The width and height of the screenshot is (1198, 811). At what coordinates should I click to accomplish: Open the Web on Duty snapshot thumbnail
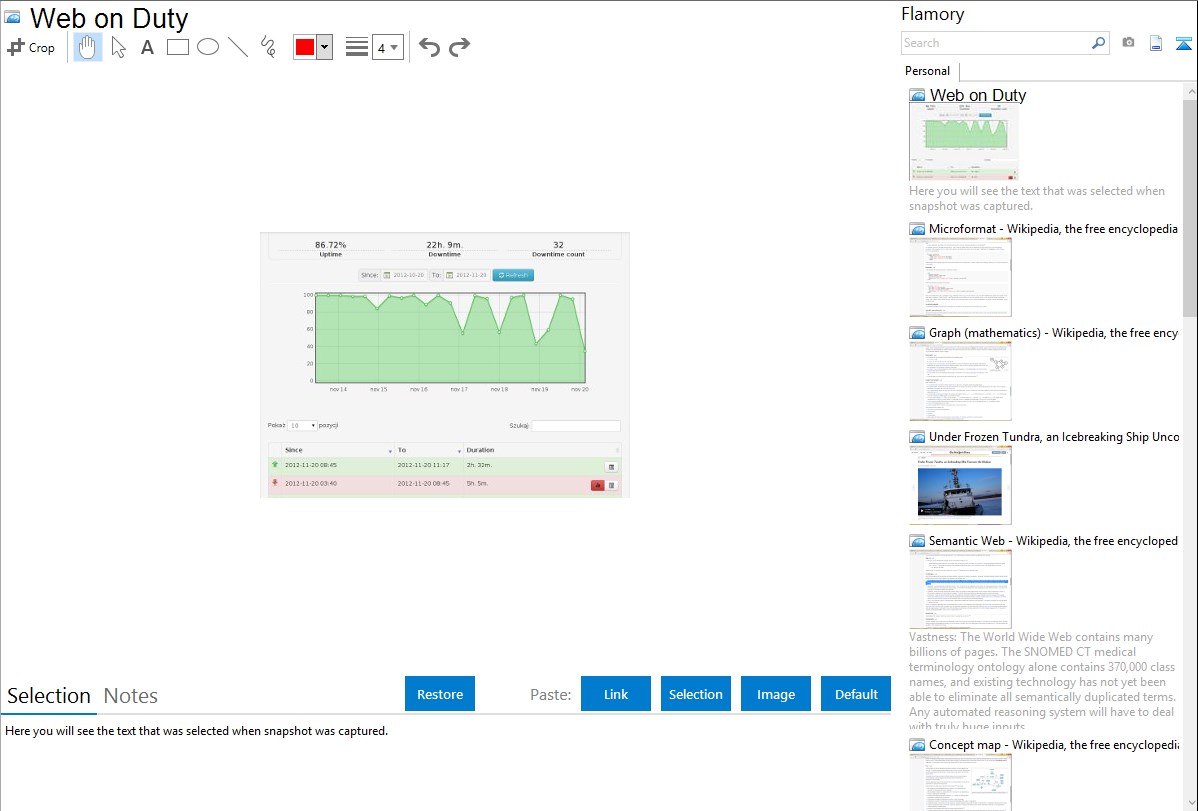[x=963, y=142]
